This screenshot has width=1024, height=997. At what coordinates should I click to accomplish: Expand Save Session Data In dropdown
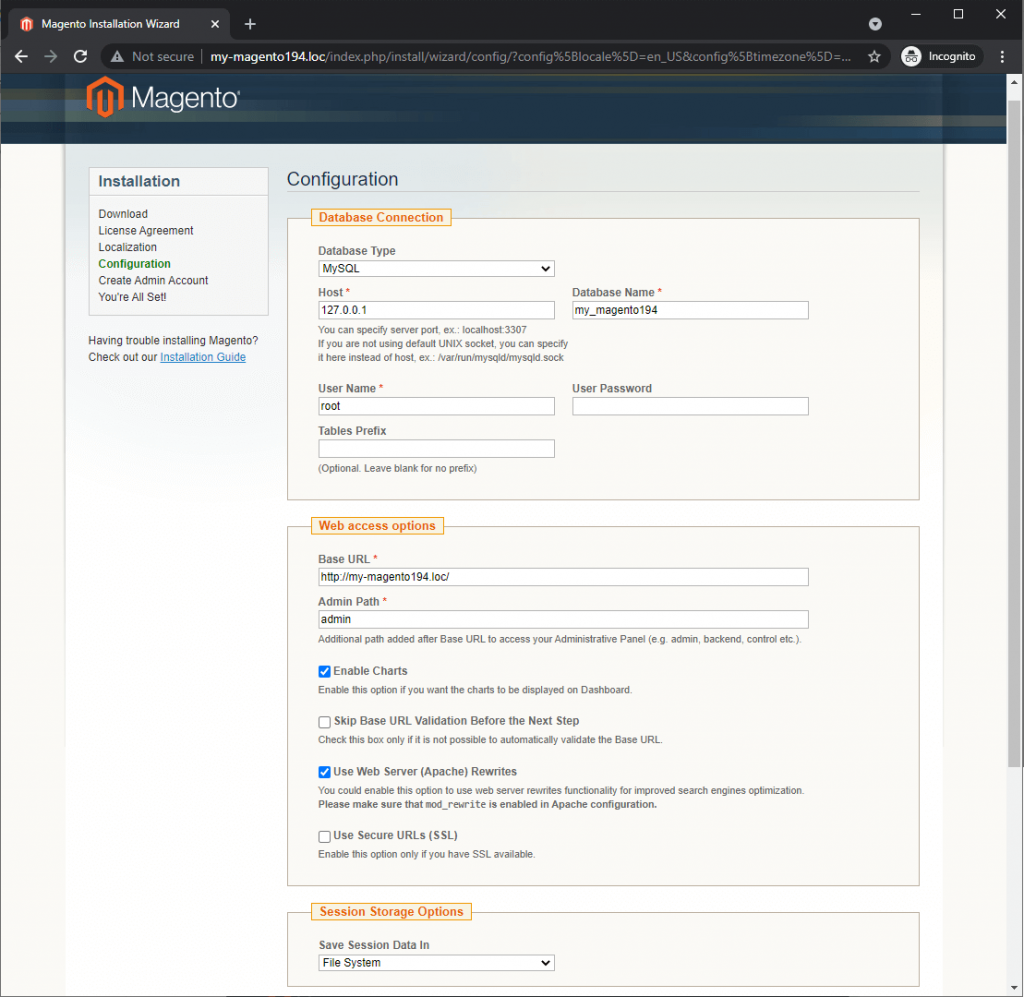(436, 963)
